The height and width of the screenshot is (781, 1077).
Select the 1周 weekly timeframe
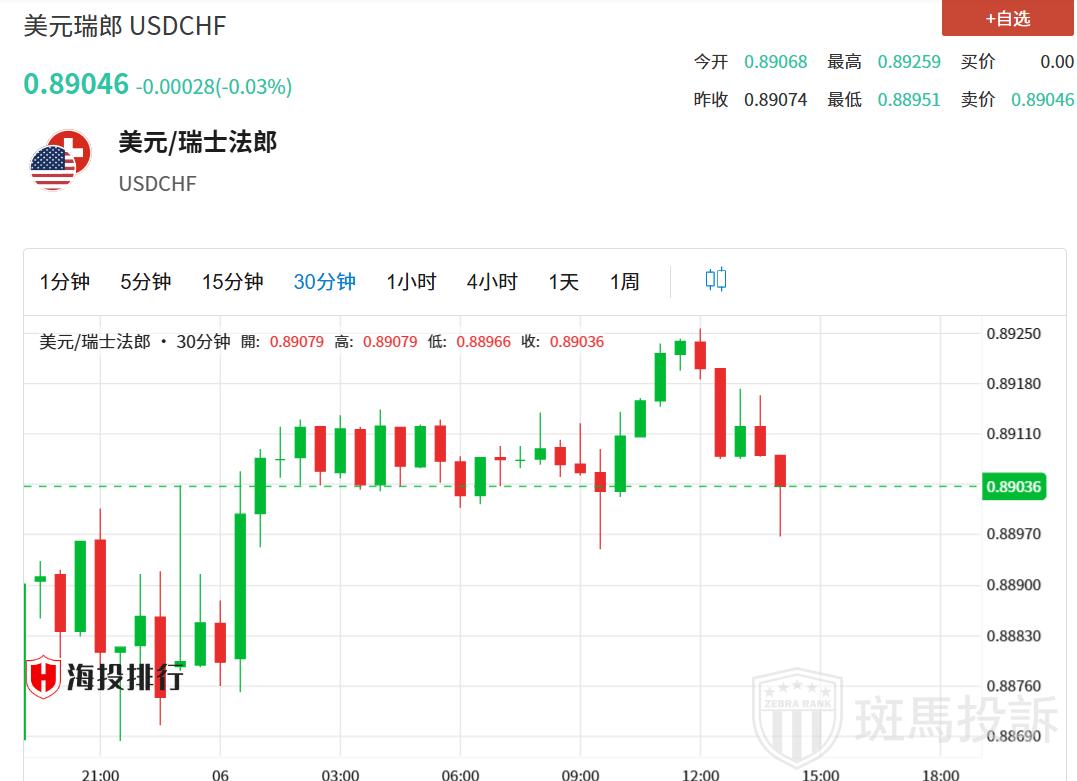(x=625, y=282)
